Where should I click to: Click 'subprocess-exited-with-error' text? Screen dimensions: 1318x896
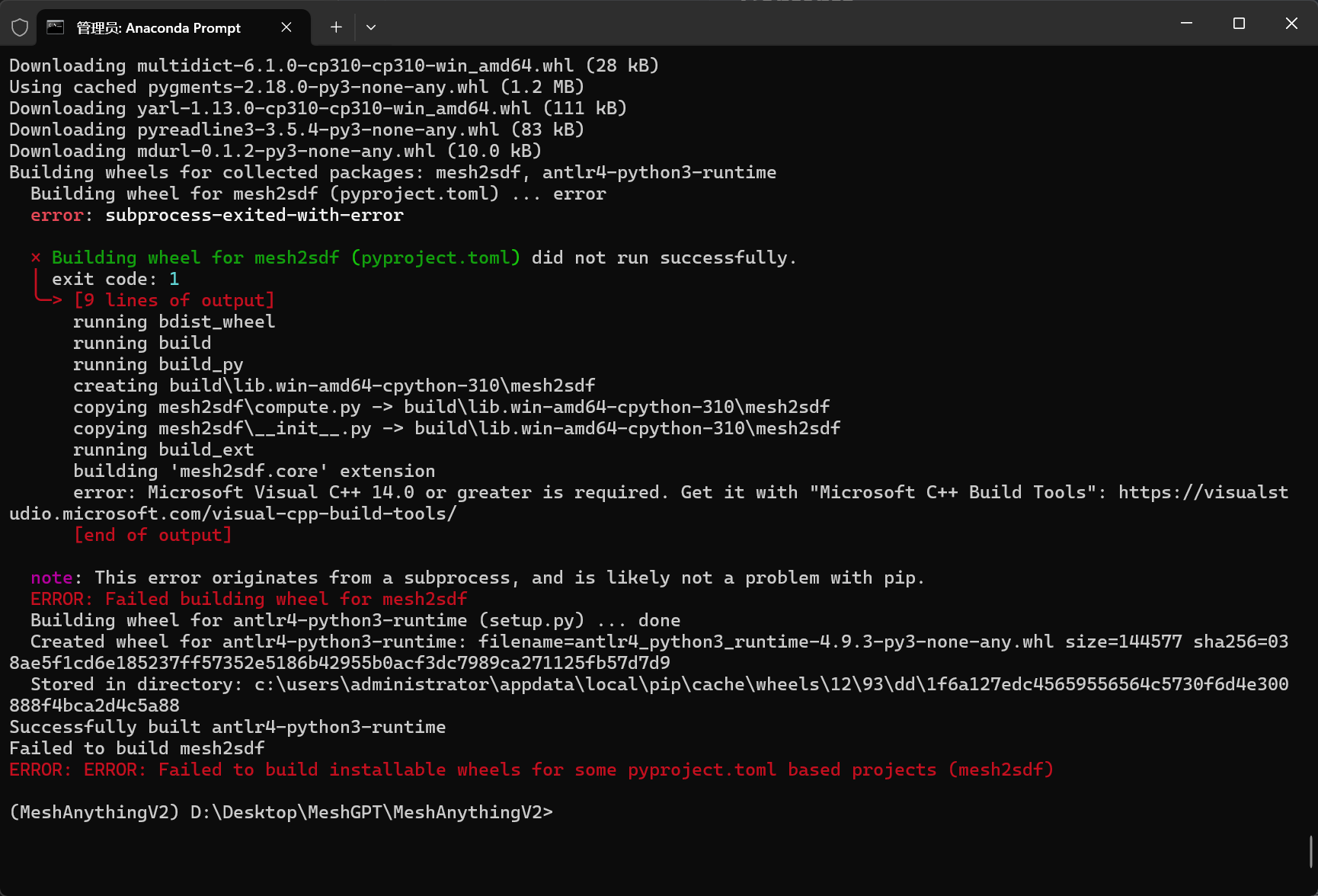pyautogui.click(x=254, y=215)
